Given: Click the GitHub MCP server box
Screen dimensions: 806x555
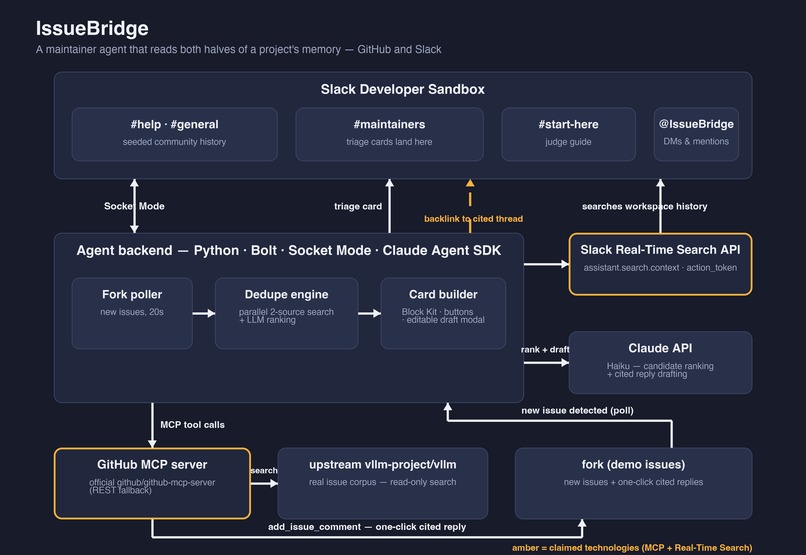Looking at the screenshot, I should (152, 483).
